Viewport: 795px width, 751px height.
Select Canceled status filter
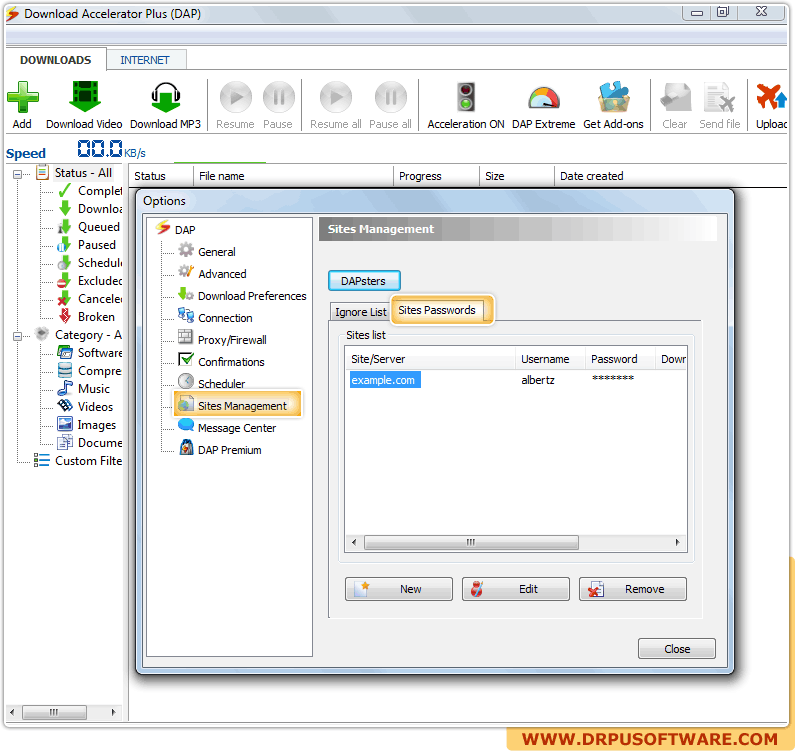tap(90, 299)
